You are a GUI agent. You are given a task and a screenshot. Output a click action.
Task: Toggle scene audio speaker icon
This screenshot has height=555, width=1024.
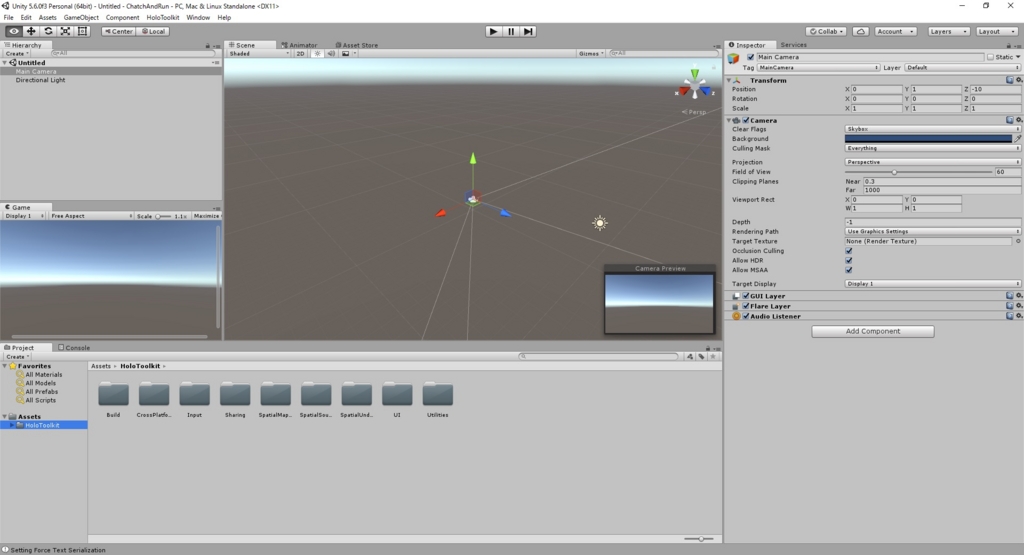(x=331, y=54)
